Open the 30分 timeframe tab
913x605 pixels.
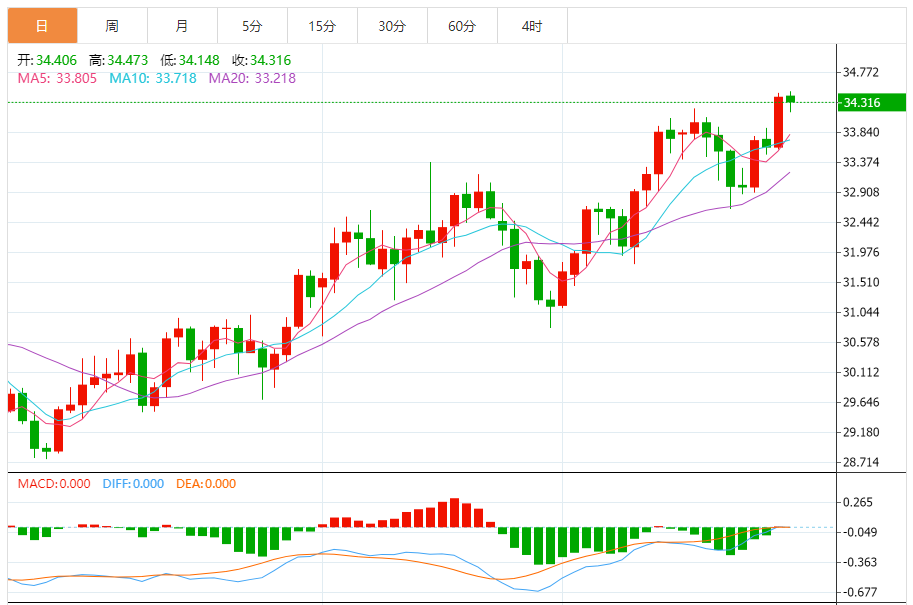(x=392, y=26)
